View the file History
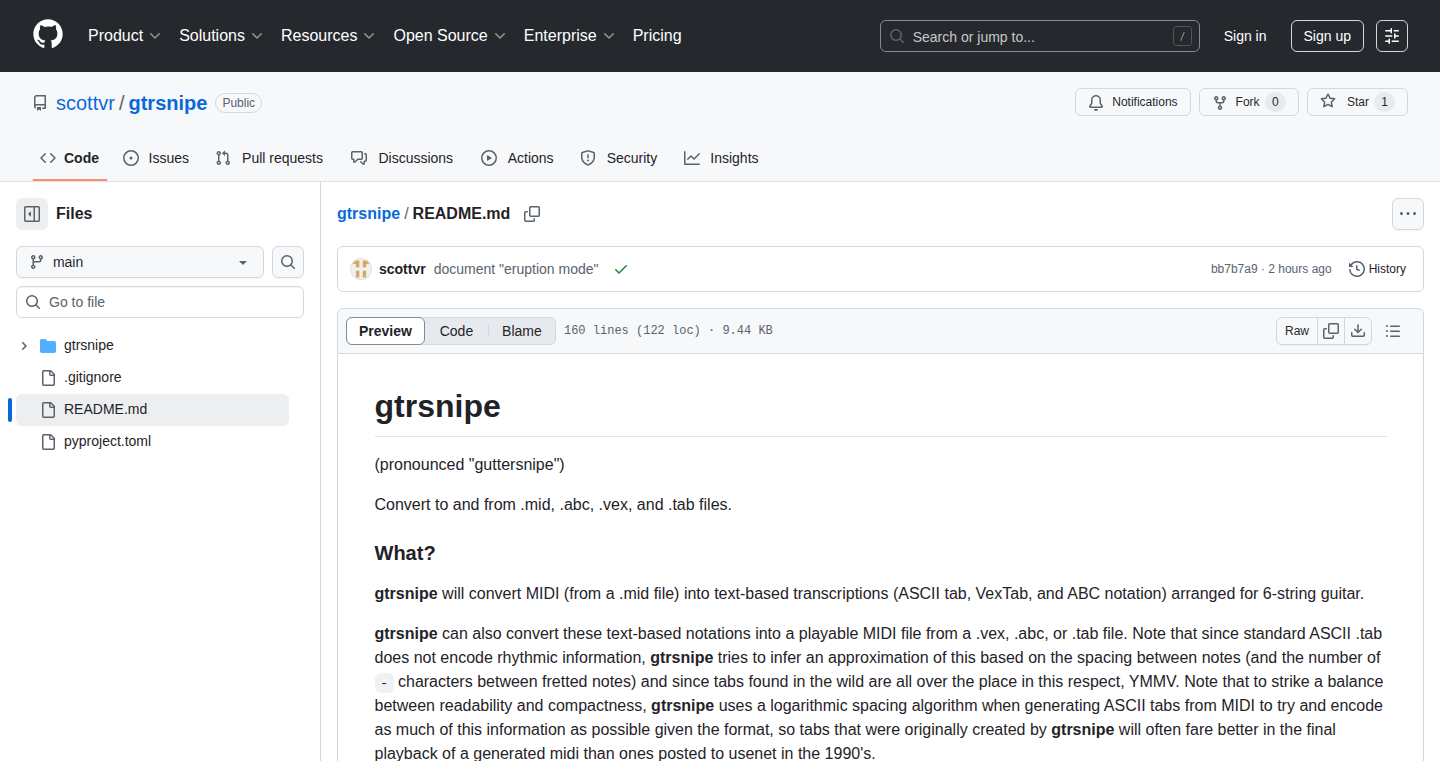Screen dimensions: 1440x761 pyautogui.click(x=1377, y=269)
